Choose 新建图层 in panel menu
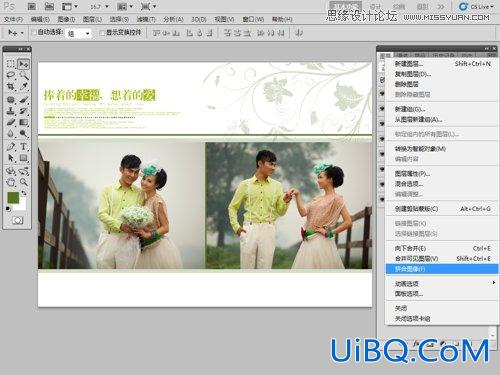The height and width of the screenshot is (375, 500). 442,63
